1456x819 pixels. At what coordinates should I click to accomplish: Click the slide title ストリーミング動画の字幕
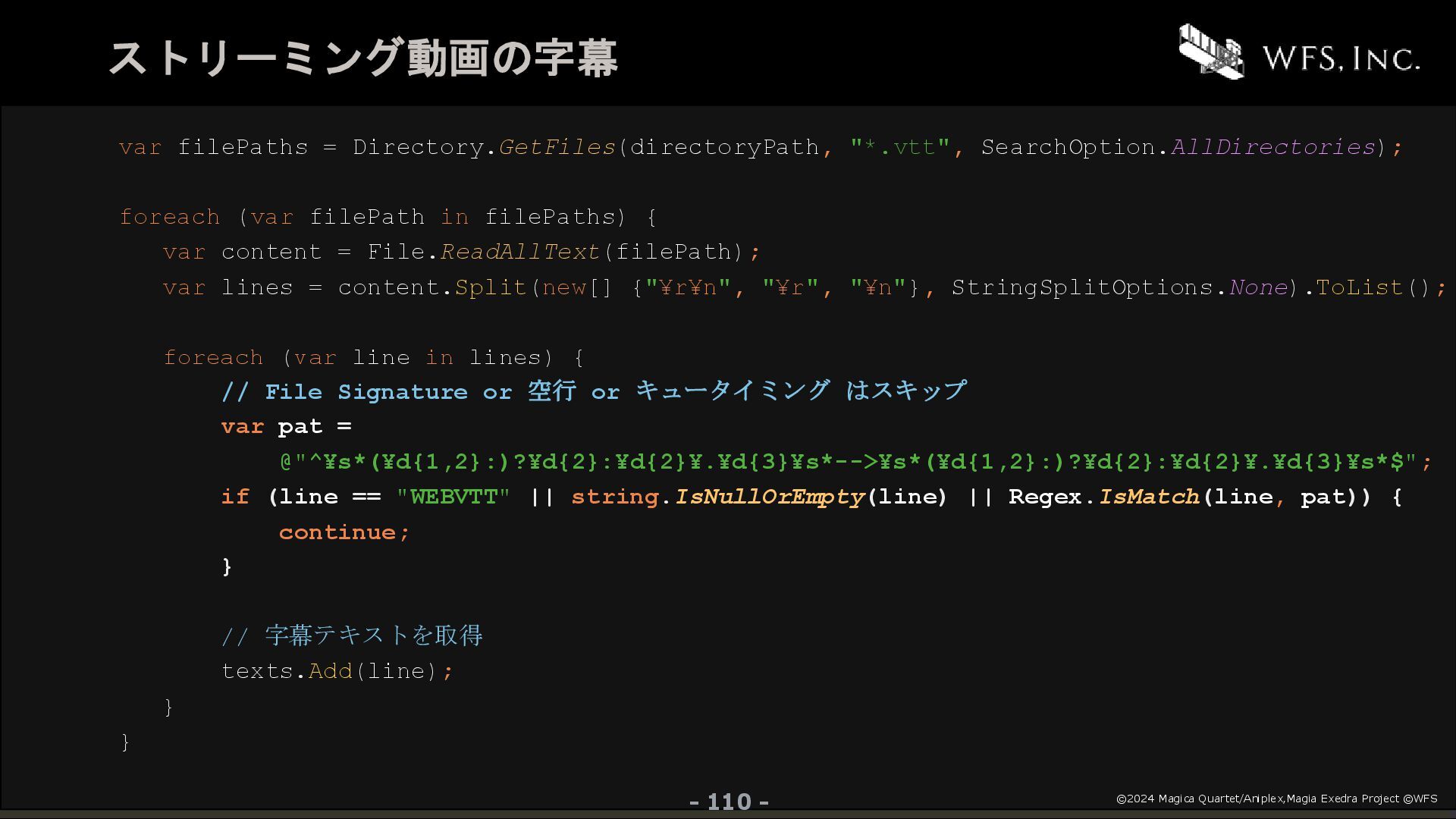(x=363, y=58)
